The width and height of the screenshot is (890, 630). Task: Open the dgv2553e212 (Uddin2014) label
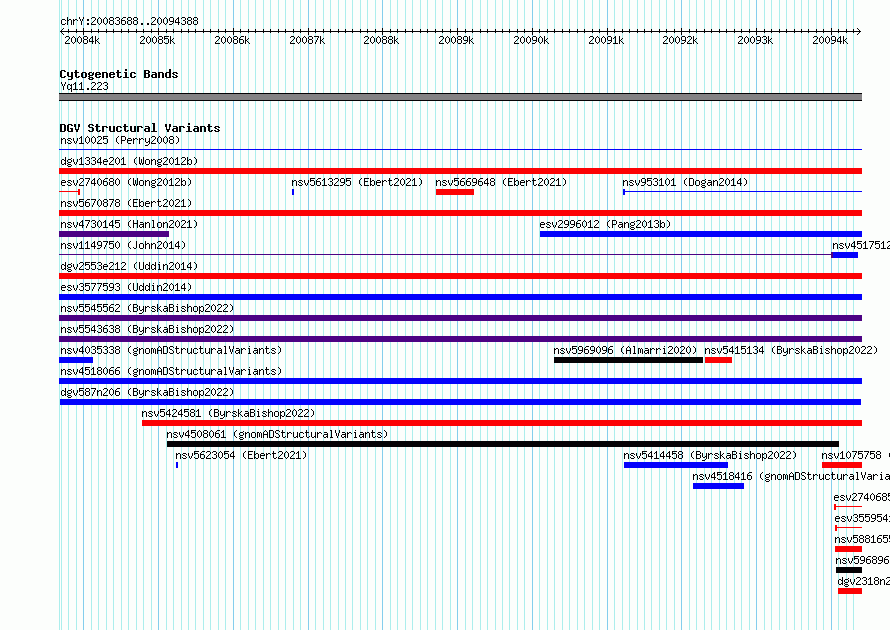(x=129, y=266)
